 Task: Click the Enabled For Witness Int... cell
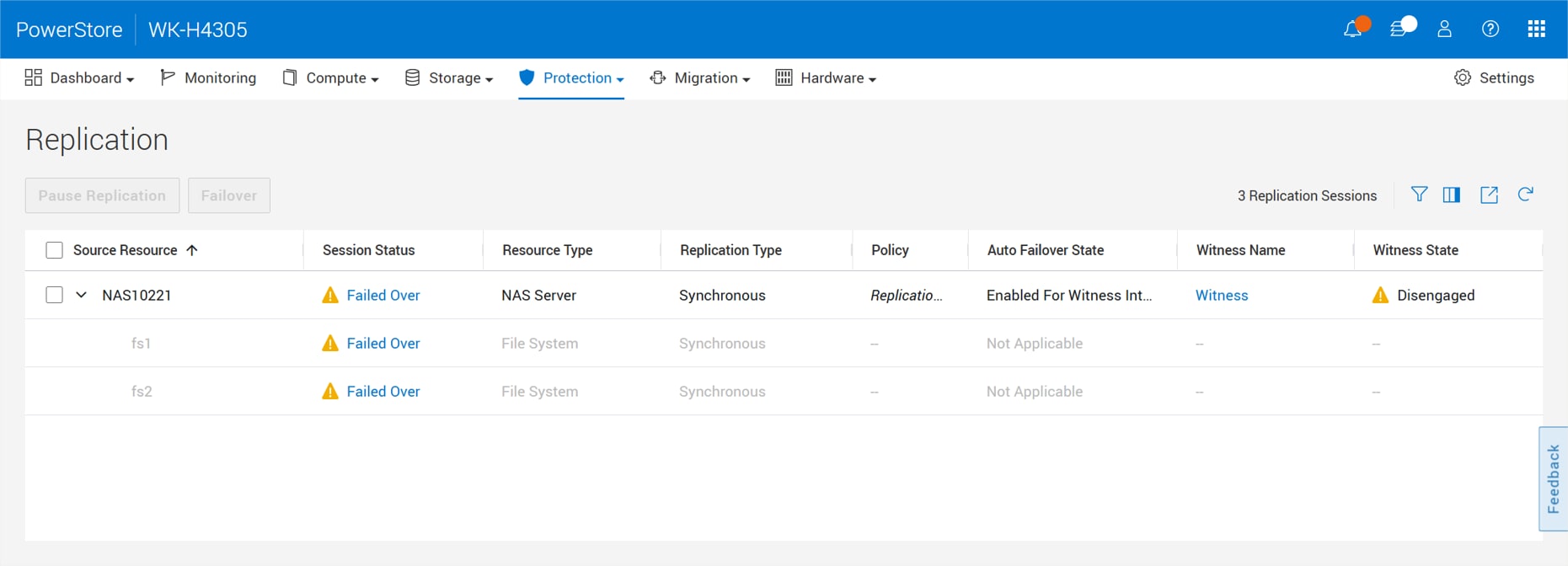[1069, 295]
